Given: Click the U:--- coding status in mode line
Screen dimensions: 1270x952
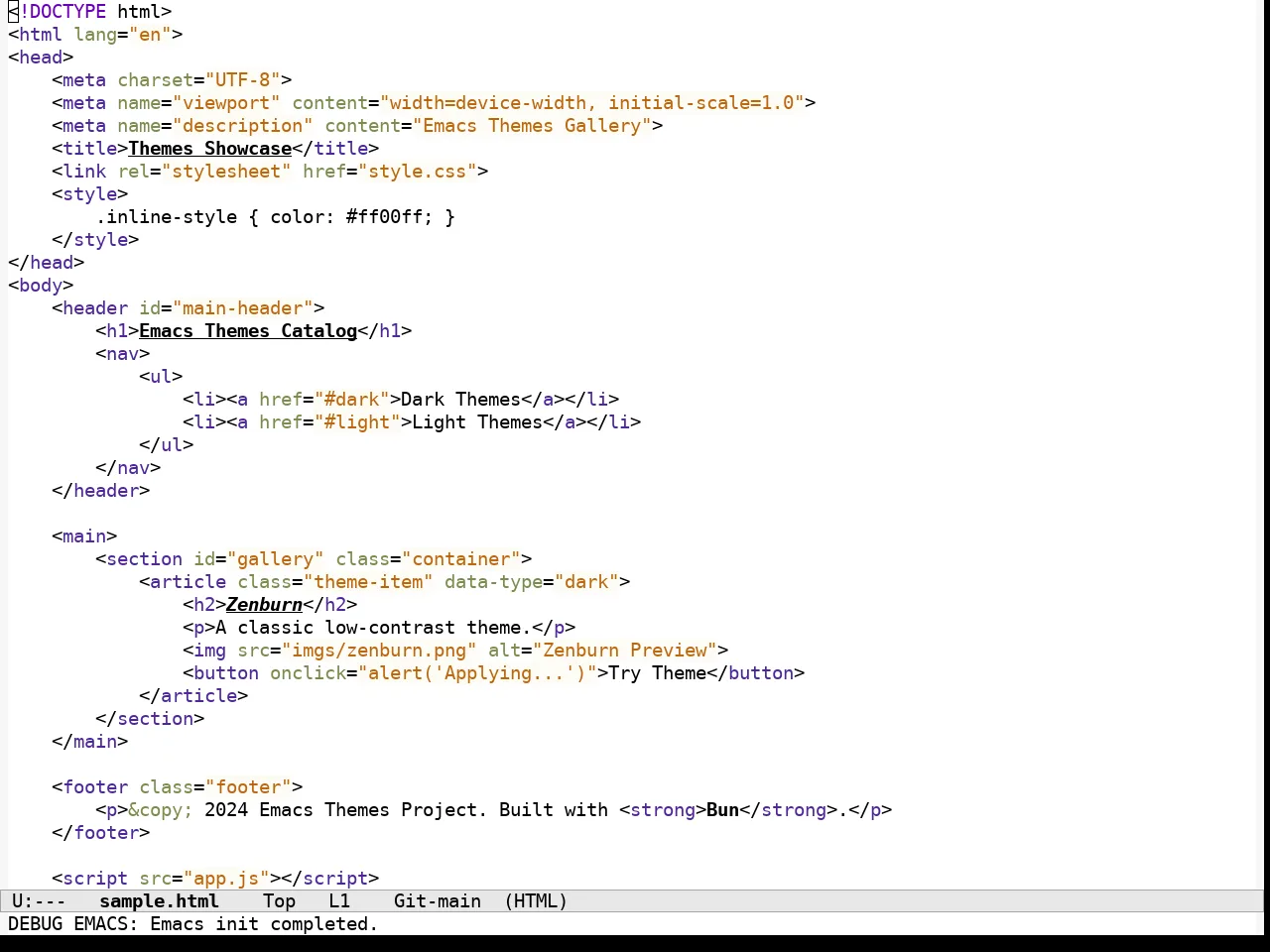Looking at the screenshot, I should [x=39, y=901].
